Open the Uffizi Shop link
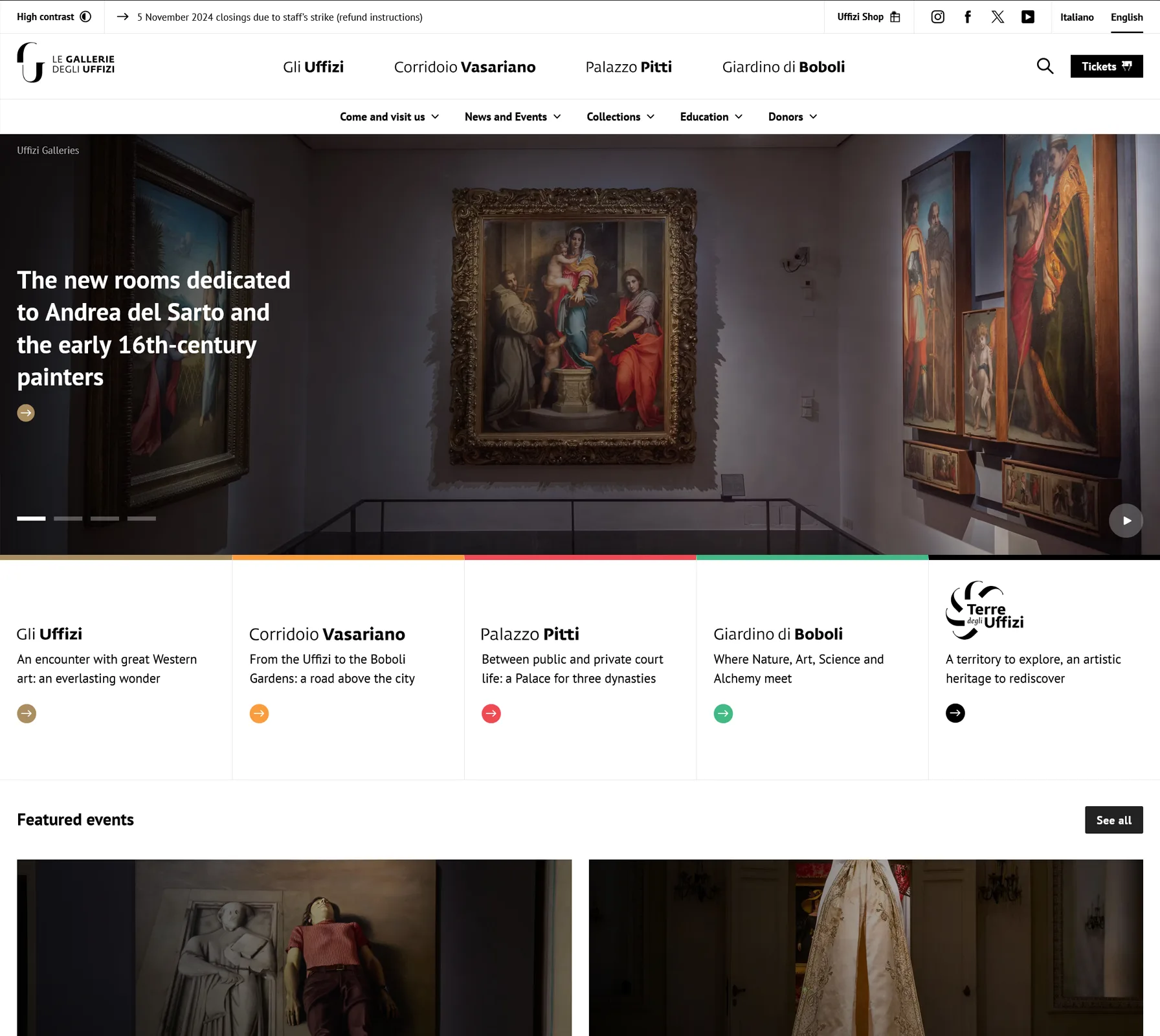 coord(869,17)
